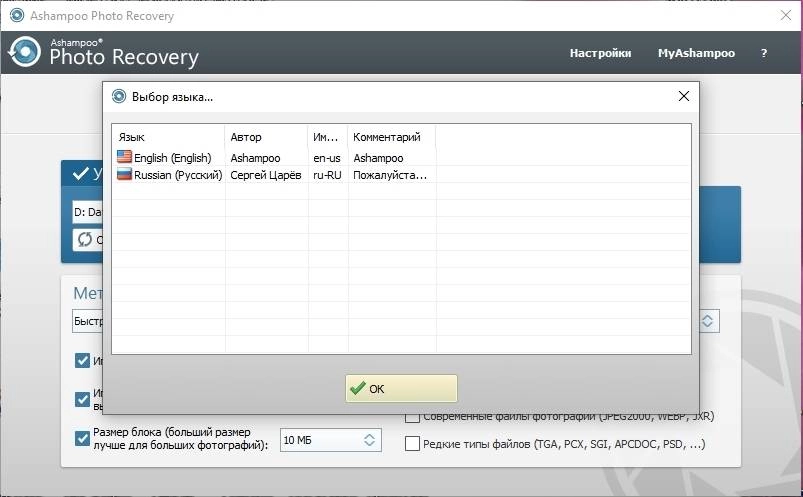Open the 10 МБ block size dropdown
Image resolution: width=803 pixels, height=497 pixels.
(330, 440)
